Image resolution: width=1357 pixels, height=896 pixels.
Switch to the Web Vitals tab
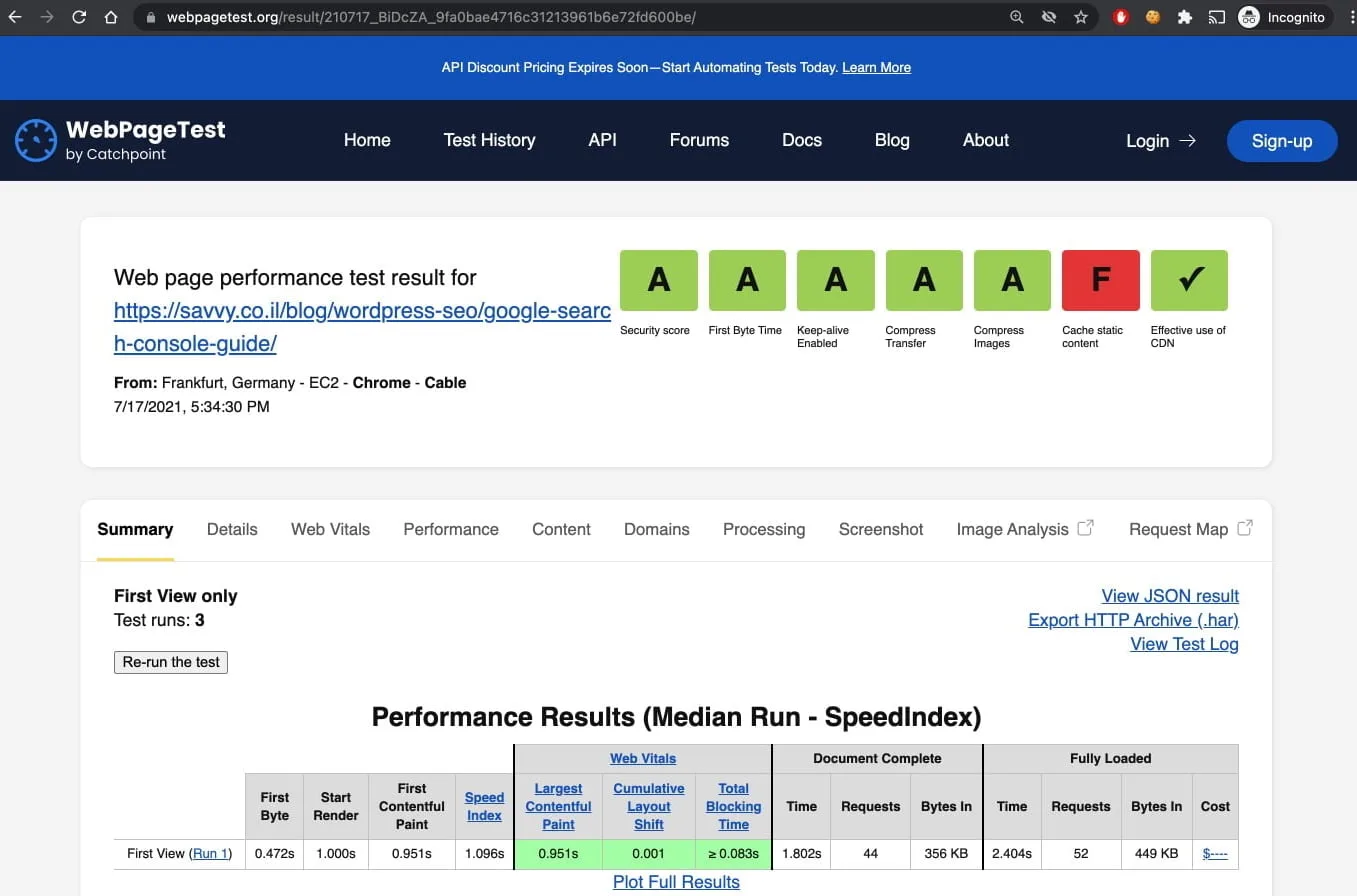(x=330, y=529)
